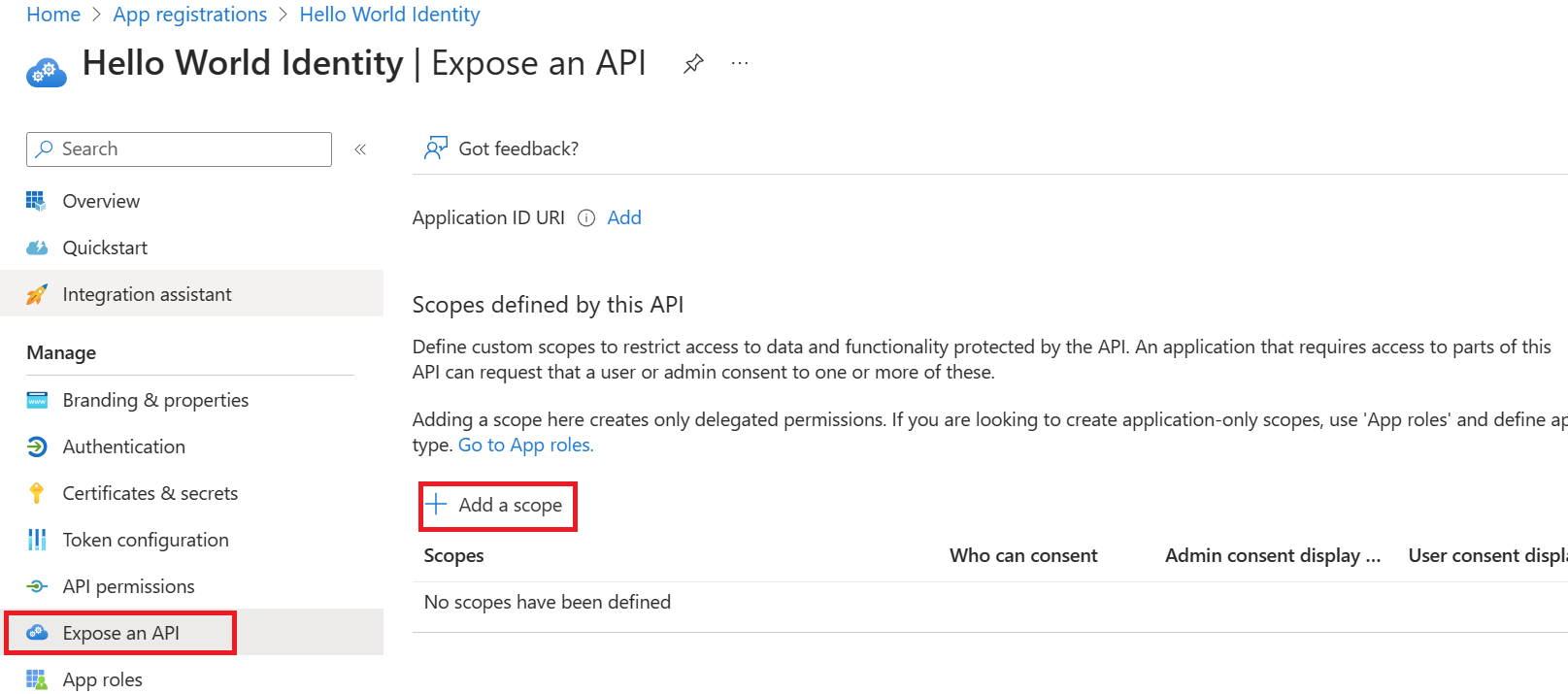Click the Add a scope button
The width and height of the screenshot is (1568, 694).
[498, 505]
